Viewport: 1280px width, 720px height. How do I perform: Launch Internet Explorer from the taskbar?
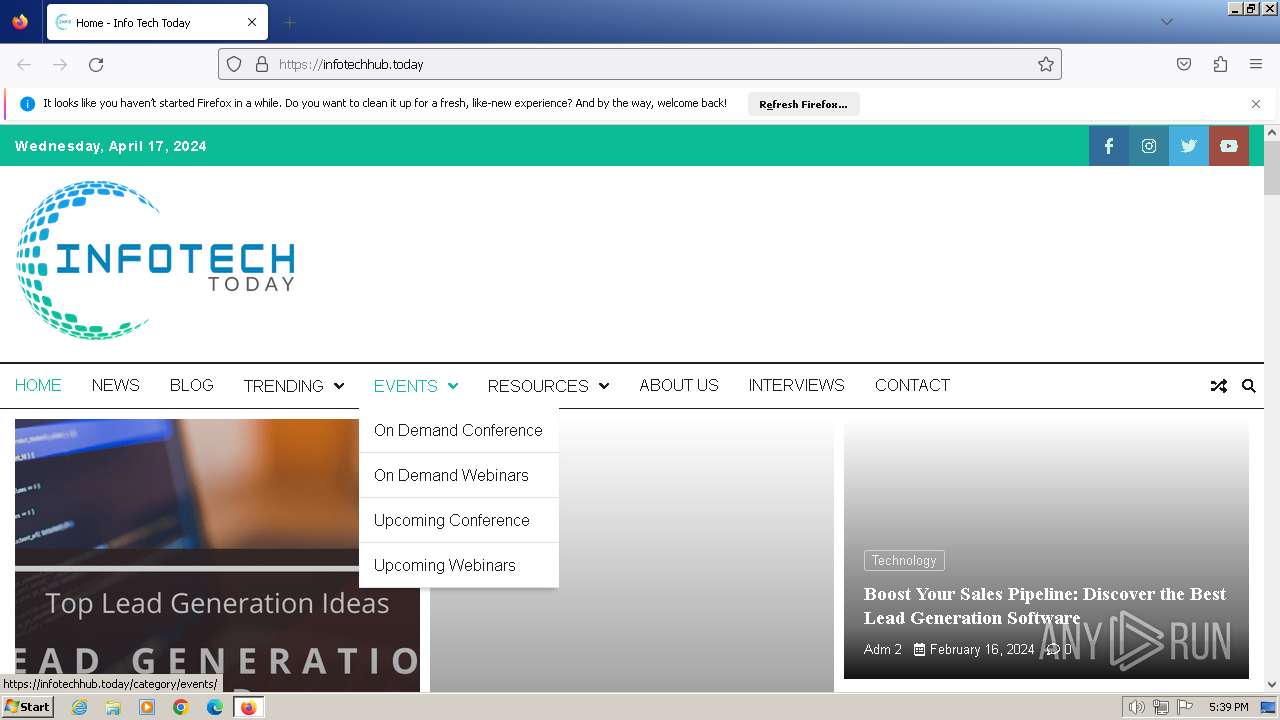tap(79, 707)
